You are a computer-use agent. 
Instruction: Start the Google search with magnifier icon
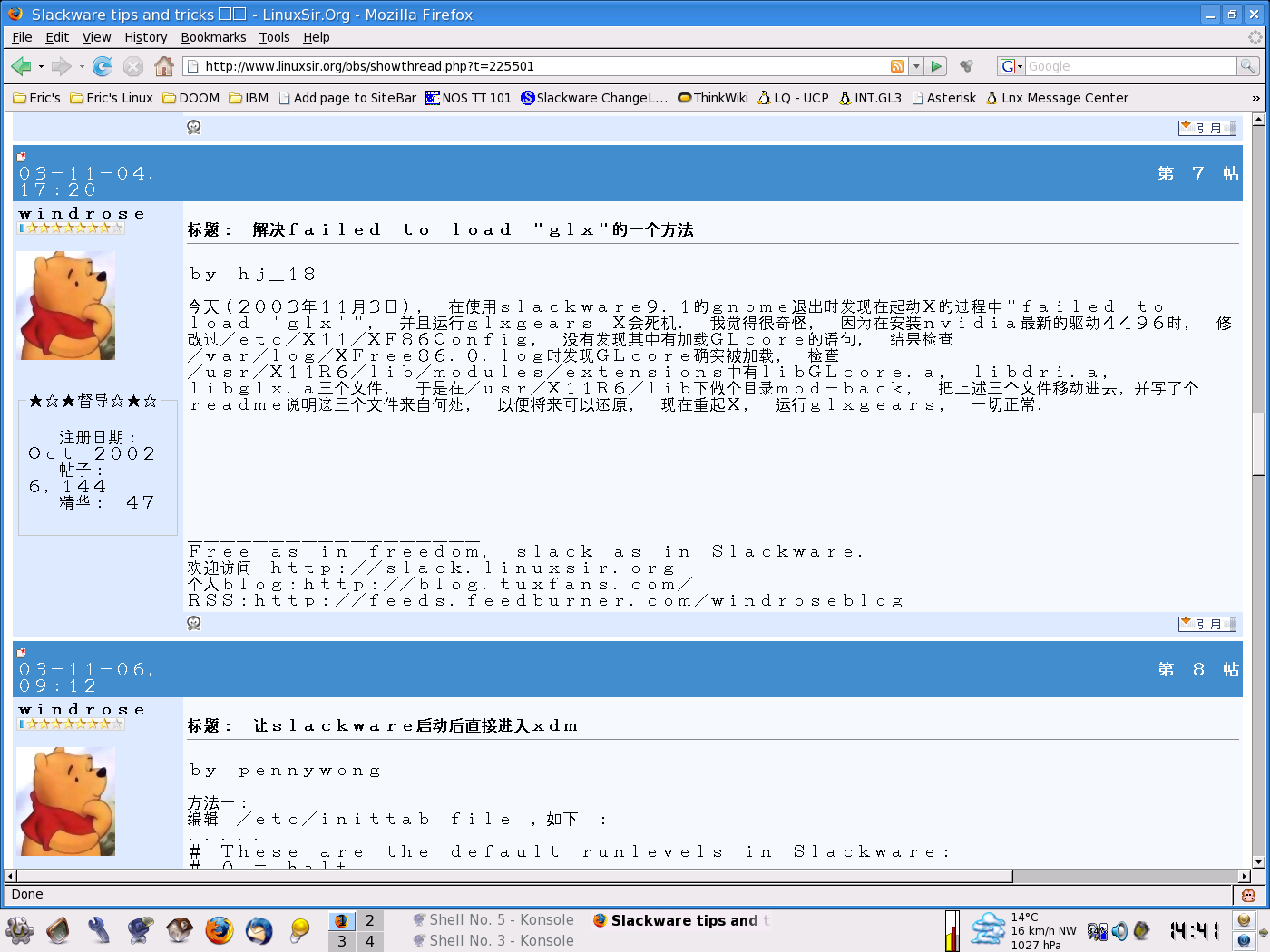(1248, 66)
